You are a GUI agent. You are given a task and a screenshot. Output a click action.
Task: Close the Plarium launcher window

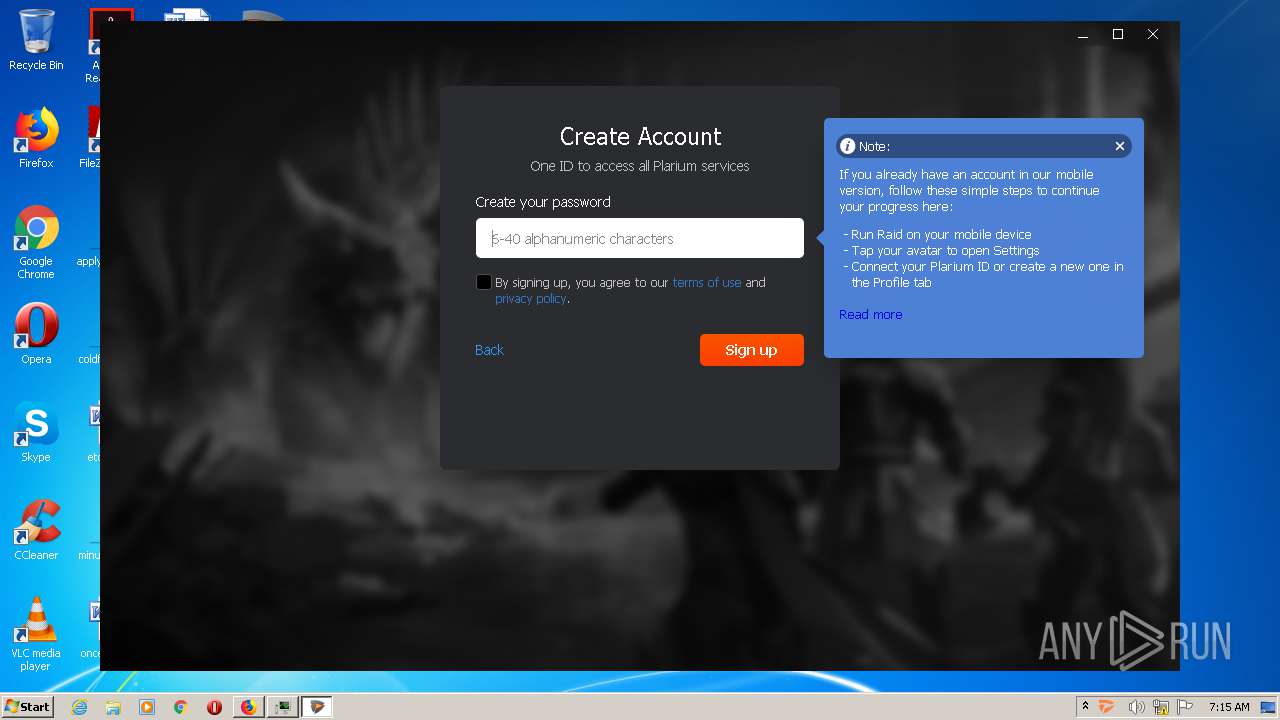[1153, 35]
